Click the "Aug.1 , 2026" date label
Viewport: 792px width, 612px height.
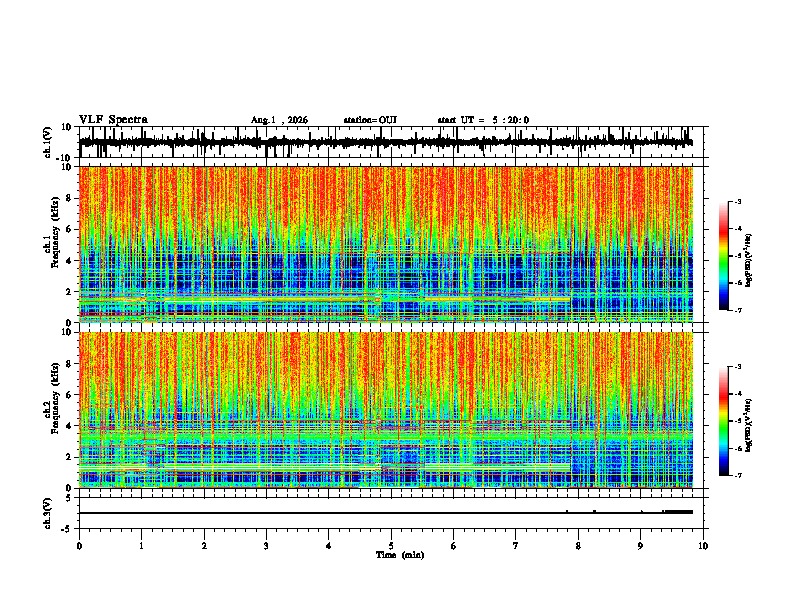tap(279, 120)
